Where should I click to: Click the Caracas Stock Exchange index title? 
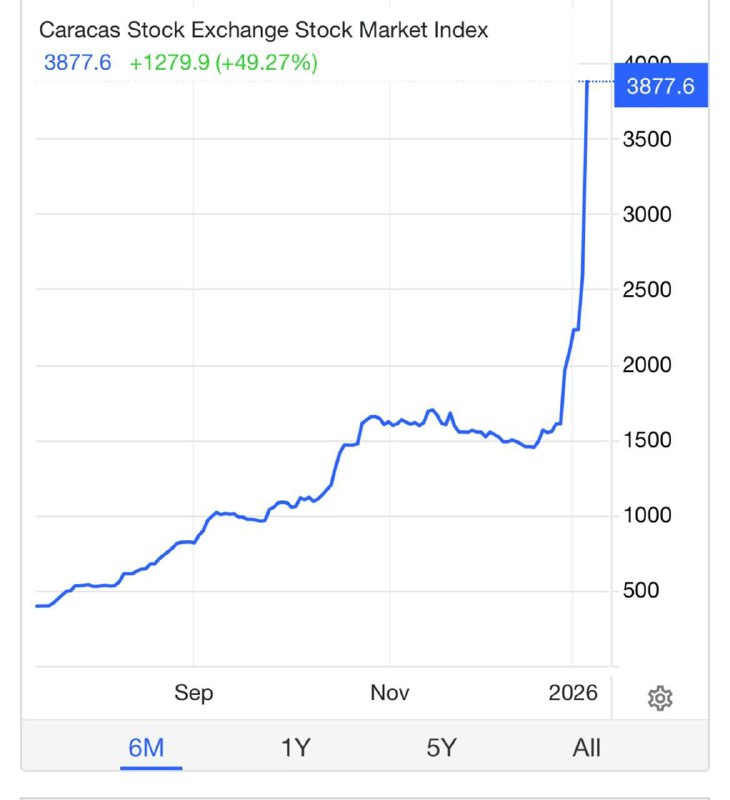click(x=263, y=30)
